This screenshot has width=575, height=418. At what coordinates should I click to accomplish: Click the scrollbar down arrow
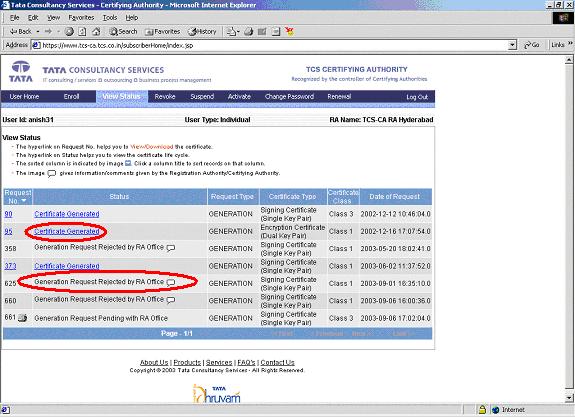click(x=569, y=397)
